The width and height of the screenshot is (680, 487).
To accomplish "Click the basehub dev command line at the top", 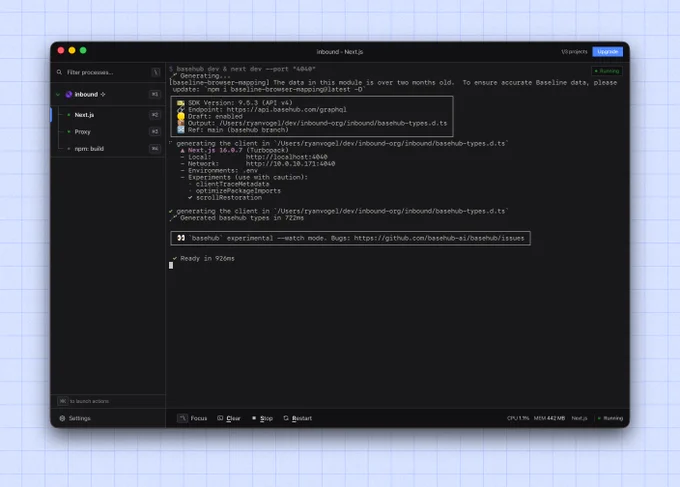I will click(242, 69).
